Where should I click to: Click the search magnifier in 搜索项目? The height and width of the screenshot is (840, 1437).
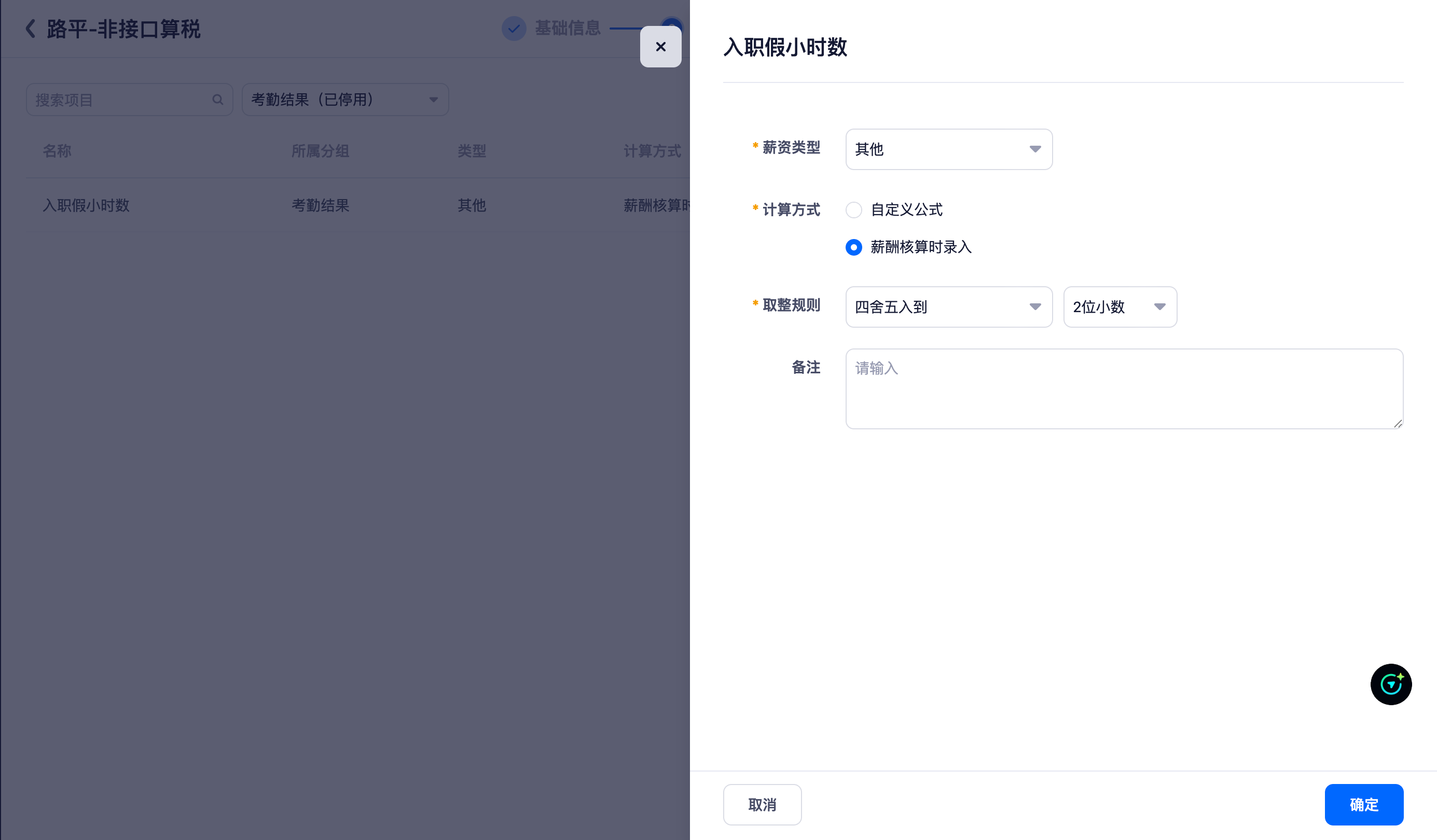pyautogui.click(x=217, y=100)
